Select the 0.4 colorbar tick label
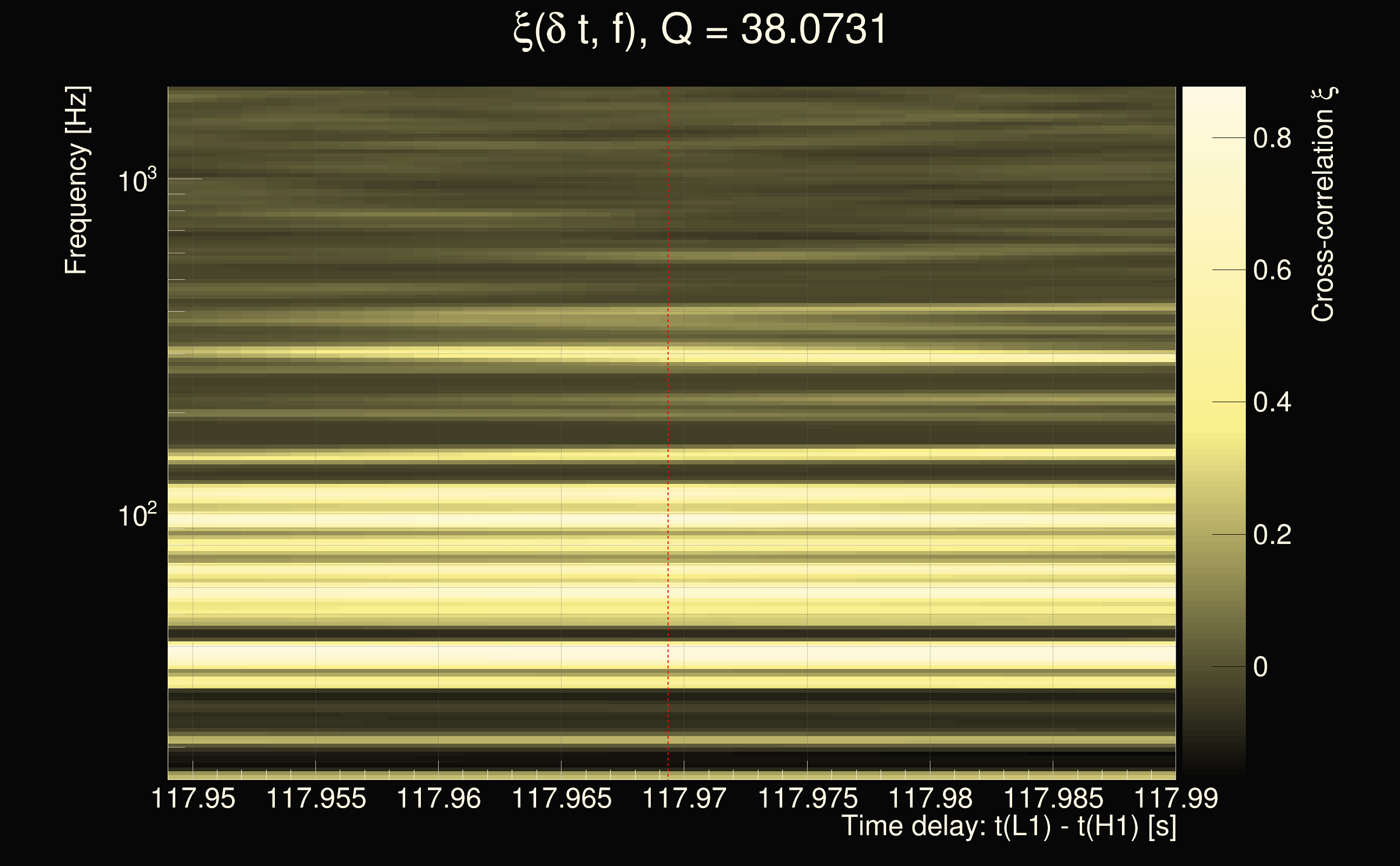Image resolution: width=1400 pixels, height=866 pixels. [x=1272, y=402]
